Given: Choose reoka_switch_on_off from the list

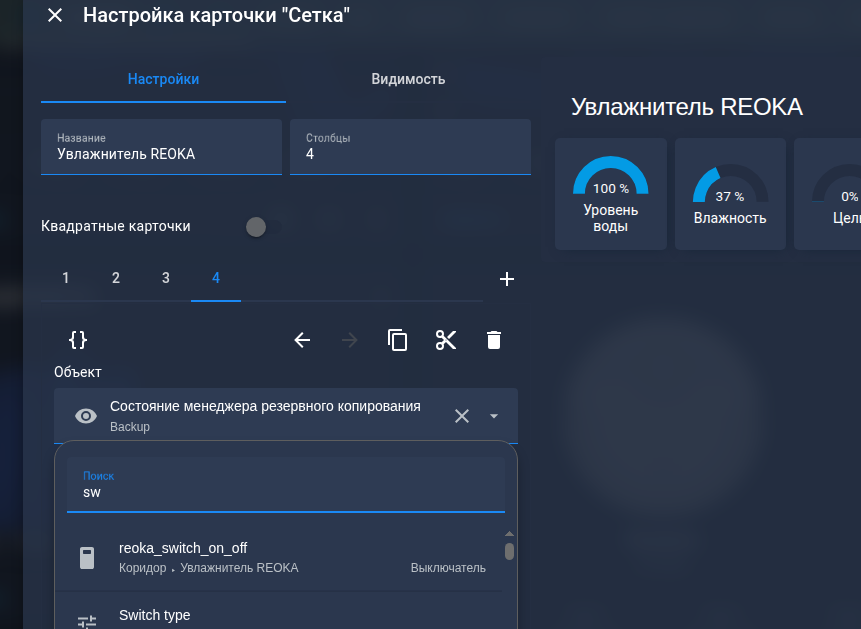Looking at the screenshot, I should tap(279, 558).
